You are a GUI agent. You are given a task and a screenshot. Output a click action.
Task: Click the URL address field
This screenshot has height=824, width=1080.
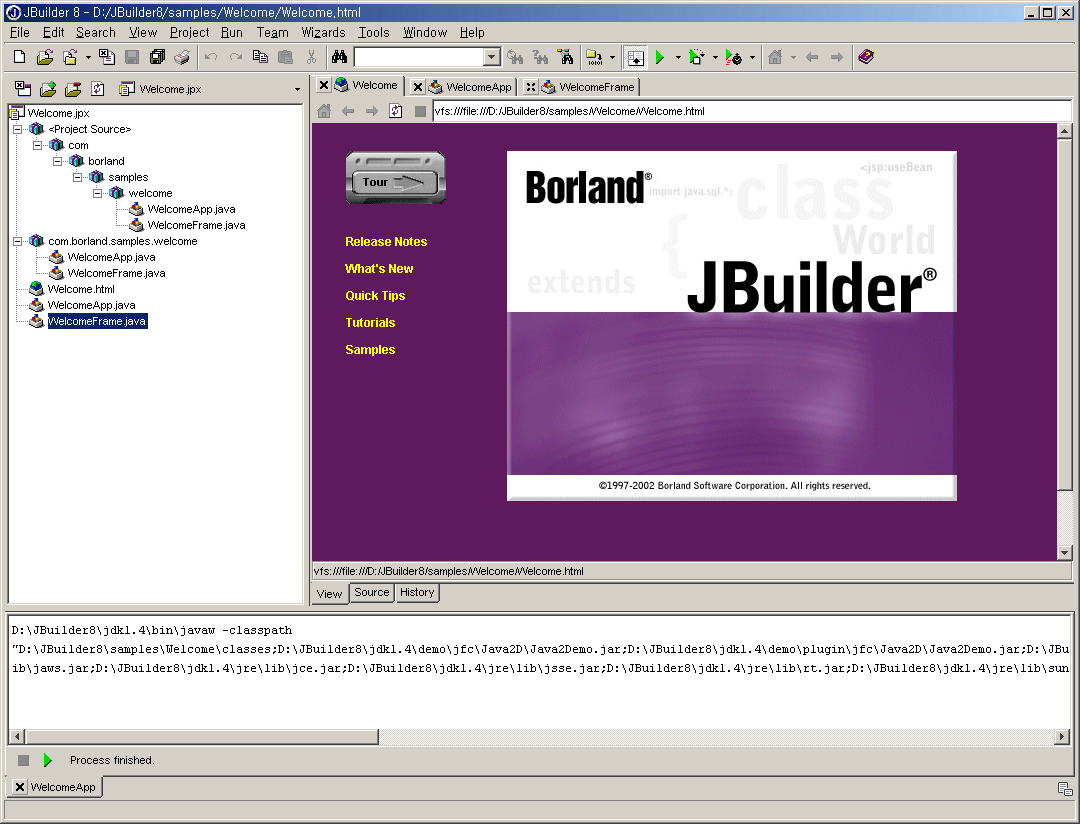(740, 111)
